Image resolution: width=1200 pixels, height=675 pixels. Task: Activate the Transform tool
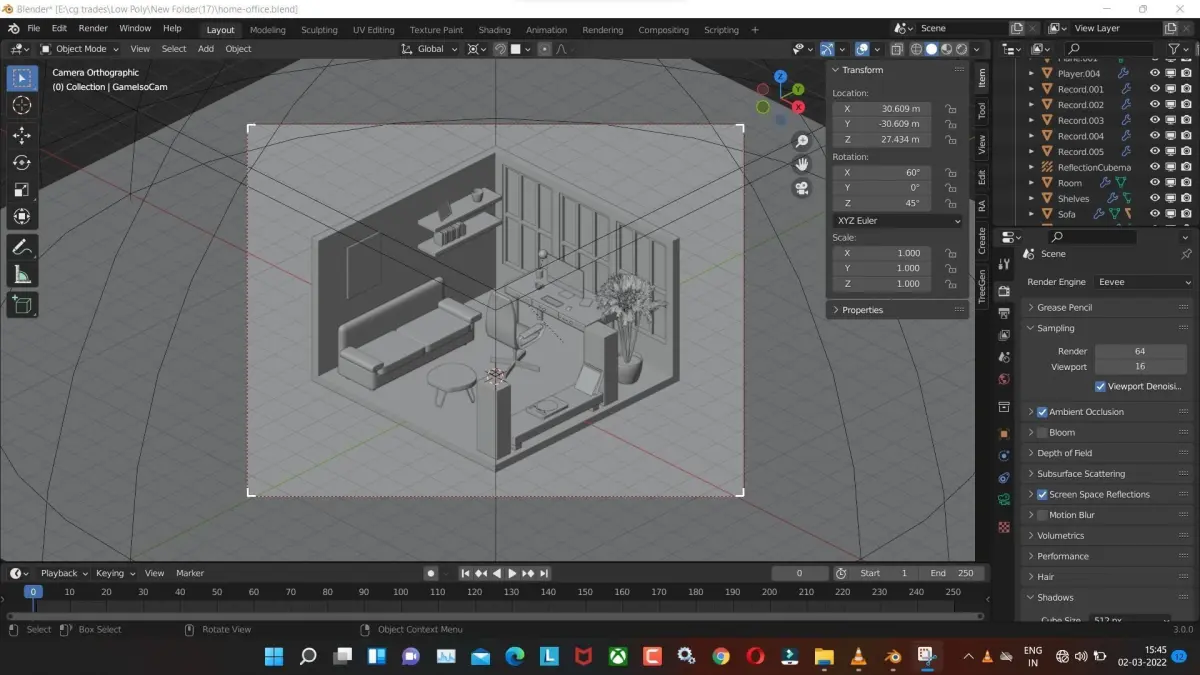tap(22, 216)
